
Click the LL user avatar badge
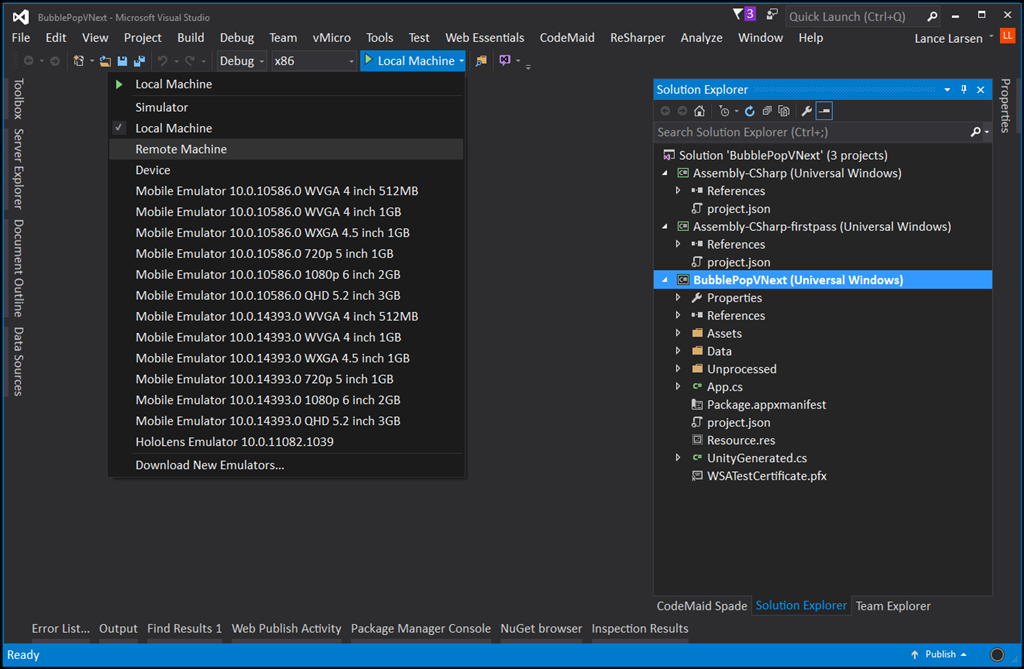pos(1008,36)
